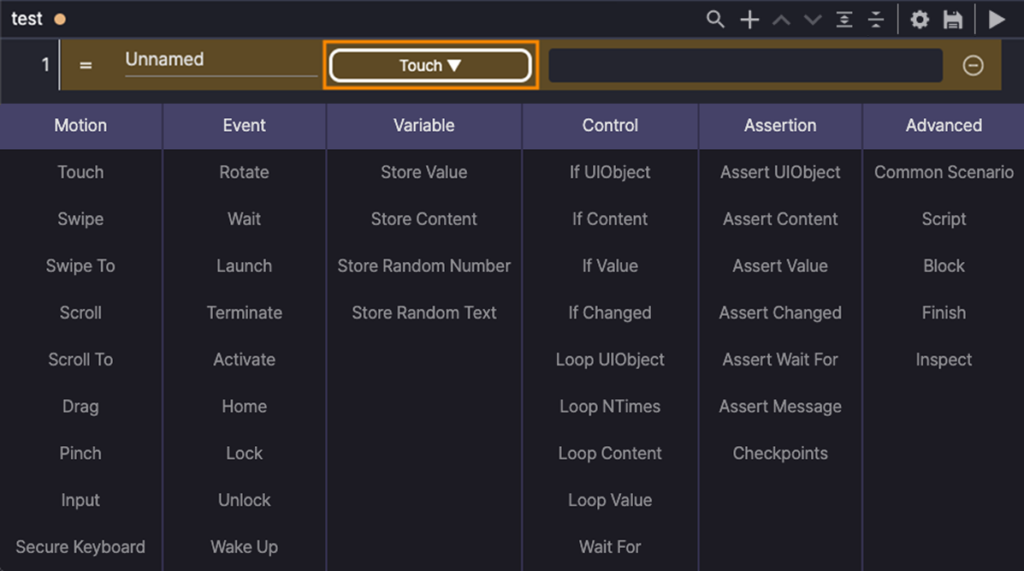Select Common Scenario under Advanced
Viewport: 1024px width, 571px height.
click(x=943, y=172)
